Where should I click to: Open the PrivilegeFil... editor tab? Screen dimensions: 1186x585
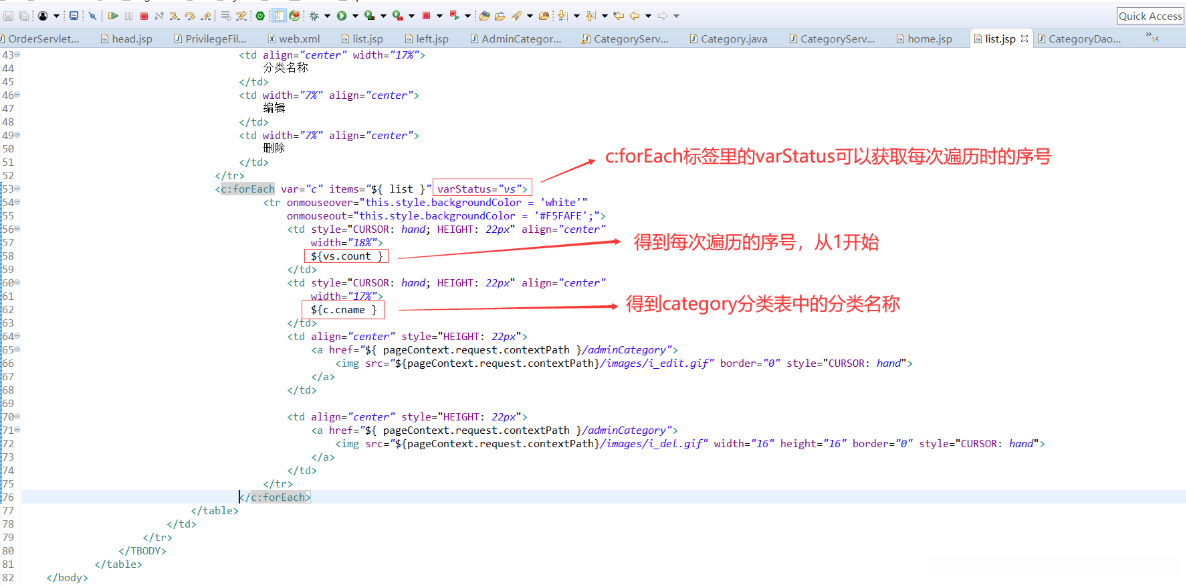pyautogui.click(x=210, y=39)
